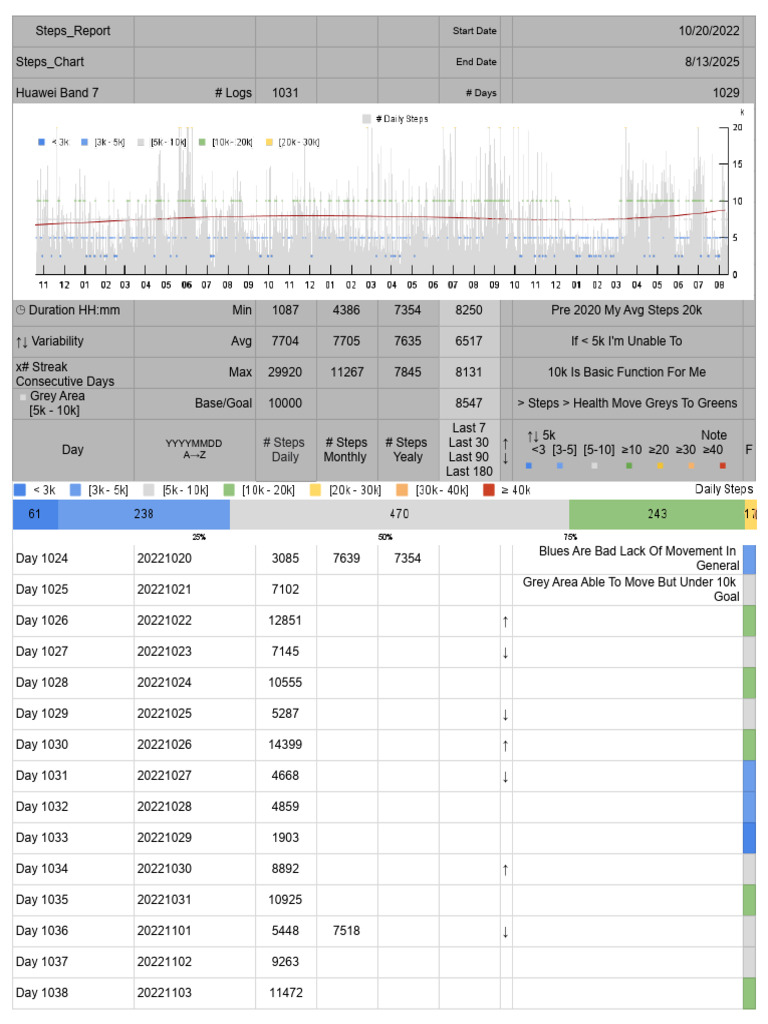The height and width of the screenshot is (1024, 768).
Task: Select steps value 14399
Action: [285, 745]
